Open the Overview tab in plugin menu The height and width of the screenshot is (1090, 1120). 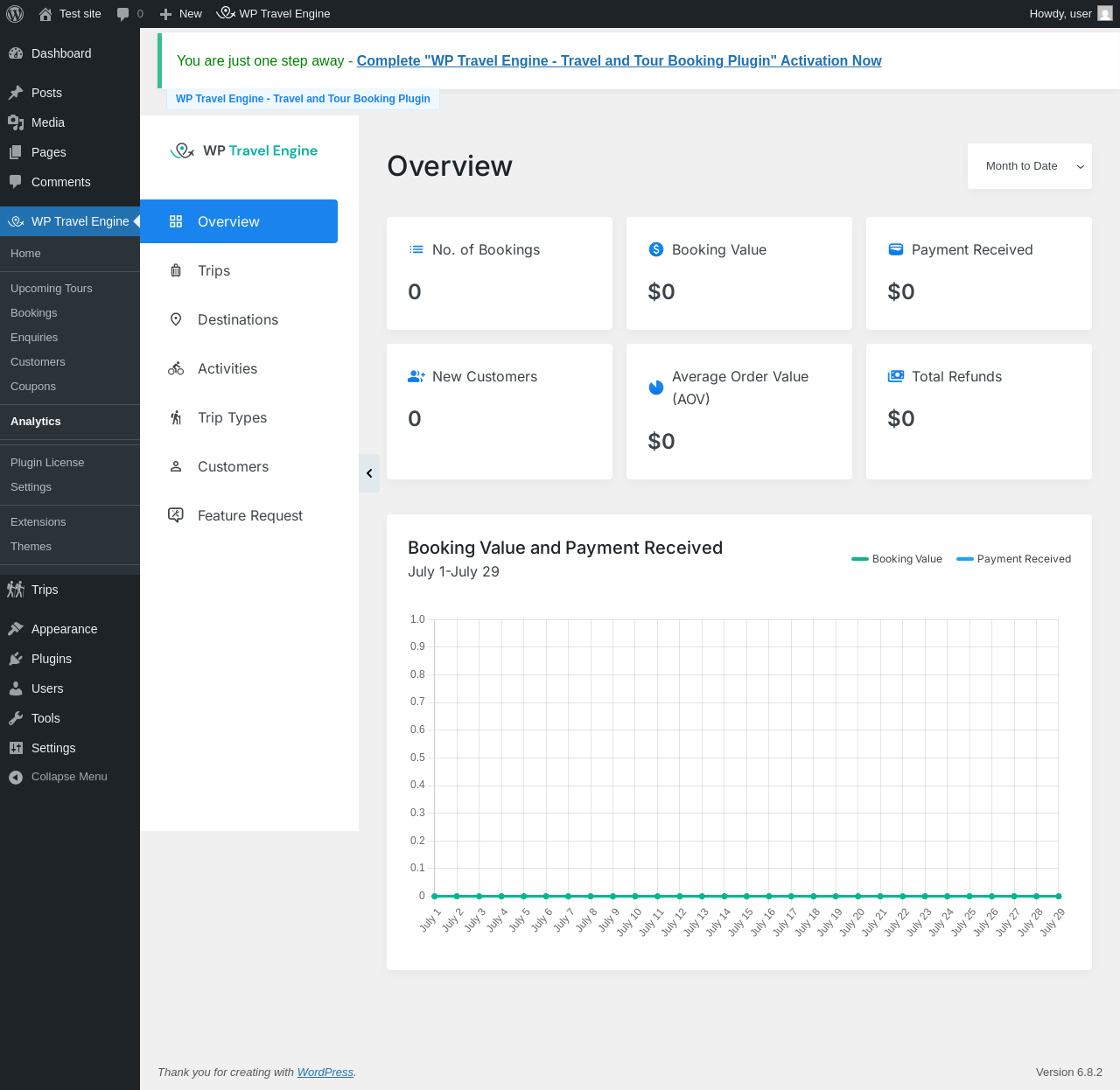(x=239, y=221)
